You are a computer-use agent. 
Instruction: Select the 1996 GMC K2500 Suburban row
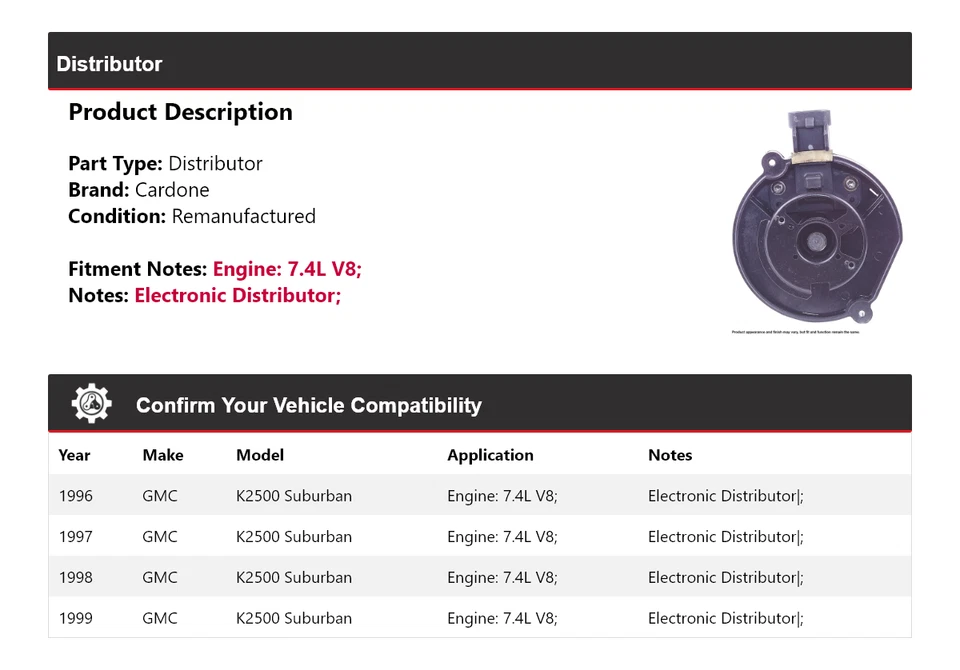click(479, 496)
